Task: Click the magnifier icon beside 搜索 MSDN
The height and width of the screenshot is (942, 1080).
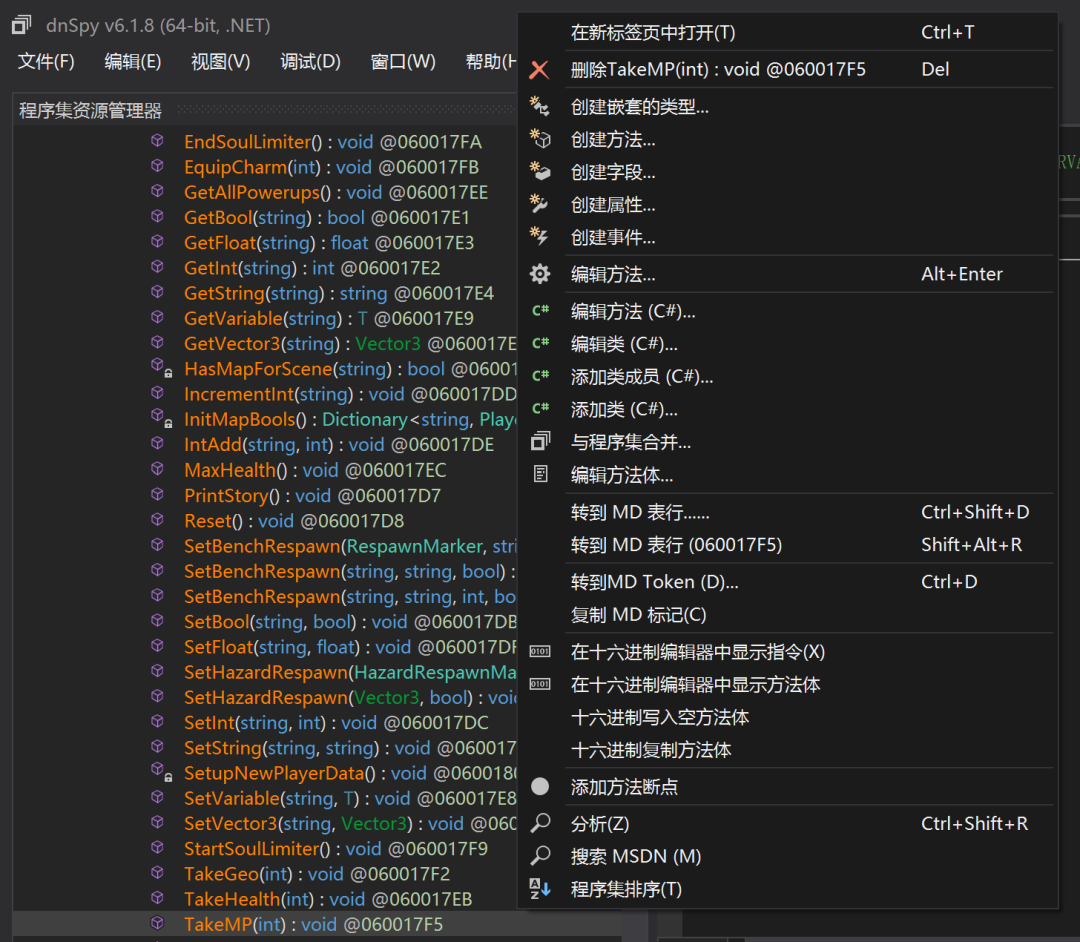Action: click(x=540, y=856)
